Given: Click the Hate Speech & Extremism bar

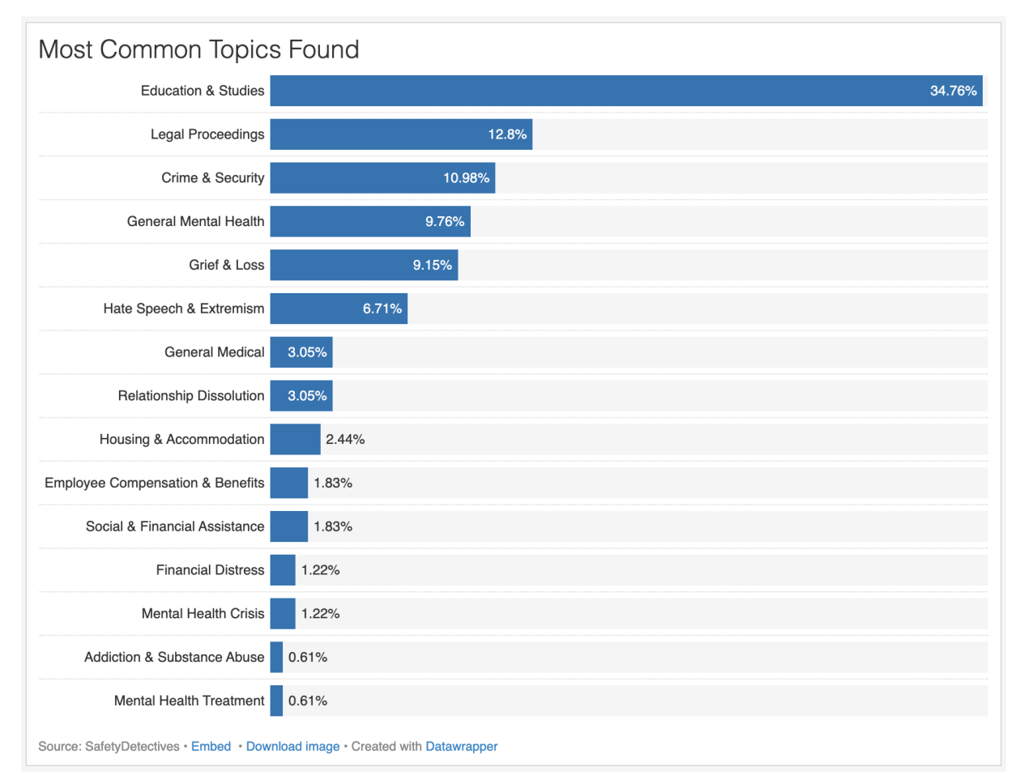Looking at the screenshot, I should tap(339, 308).
